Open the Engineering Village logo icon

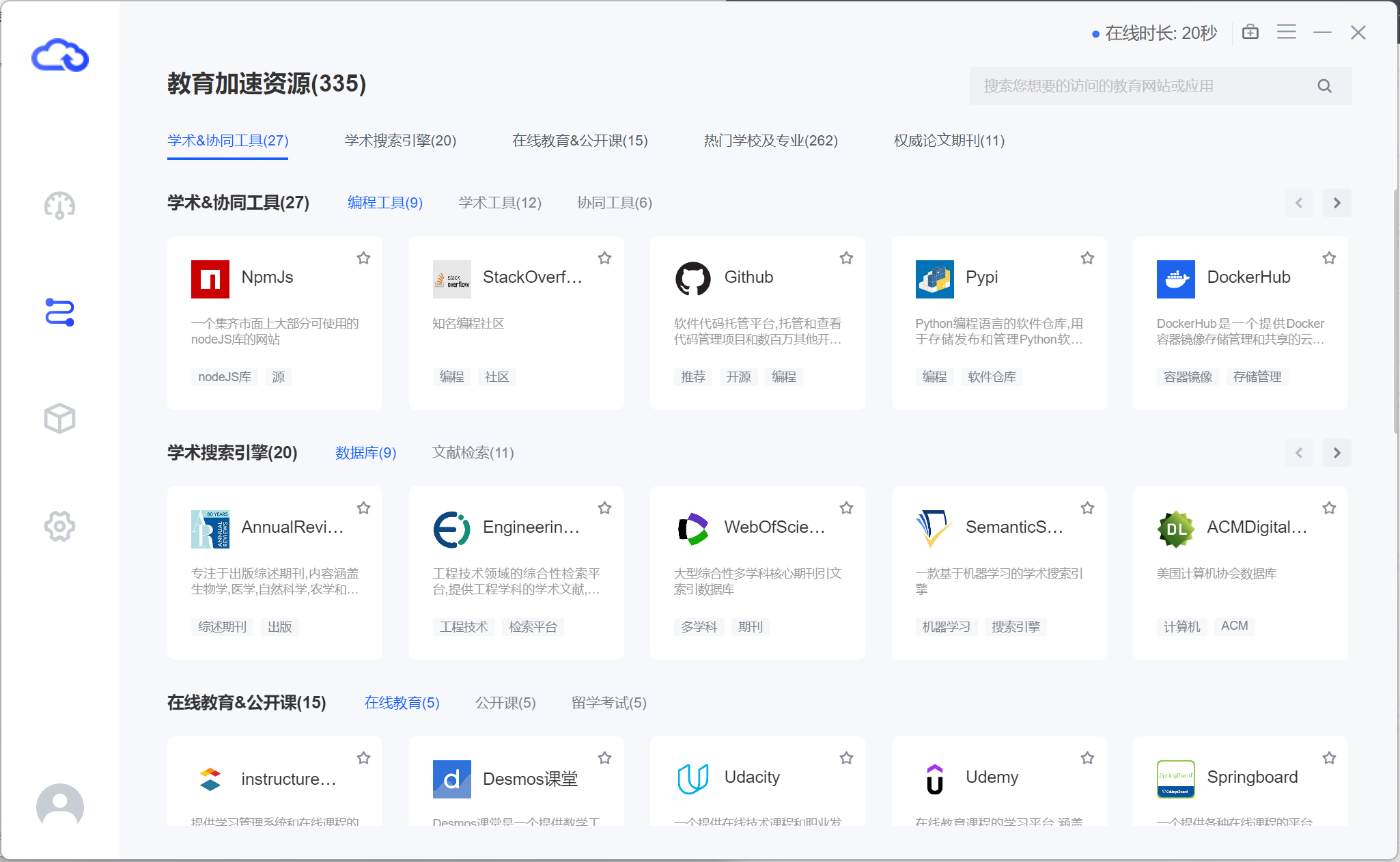point(451,529)
